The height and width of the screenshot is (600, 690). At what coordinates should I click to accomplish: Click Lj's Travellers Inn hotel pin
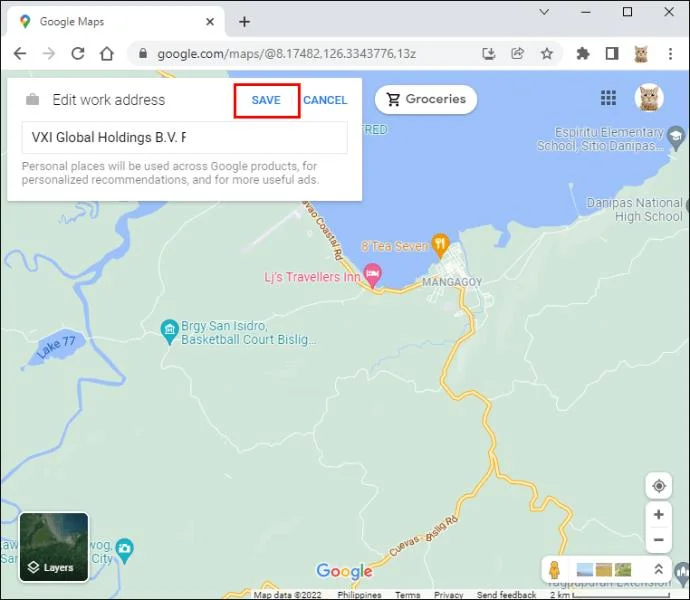click(373, 275)
